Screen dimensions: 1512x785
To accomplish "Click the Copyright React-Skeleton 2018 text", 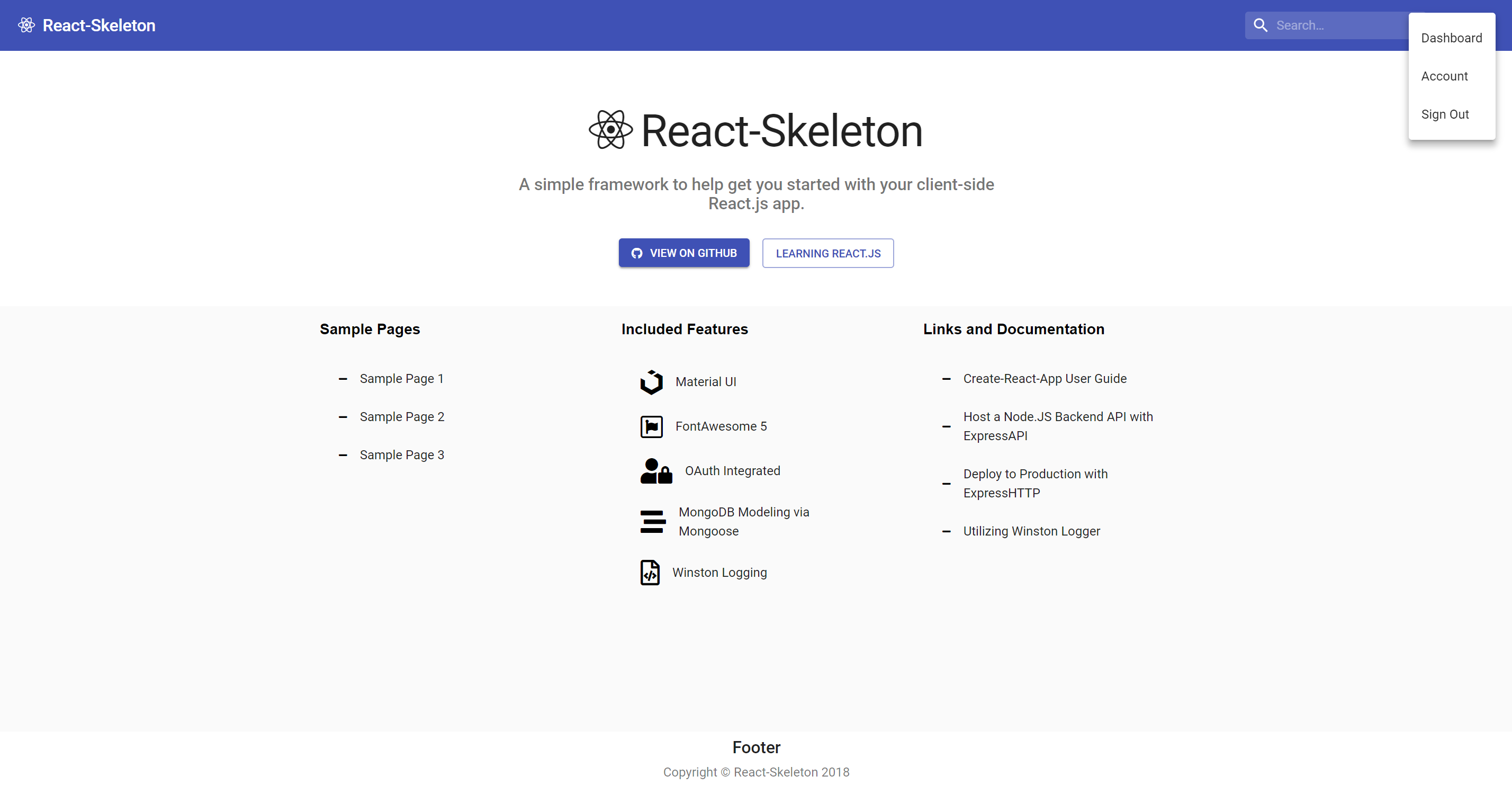I will tap(756, 772).
